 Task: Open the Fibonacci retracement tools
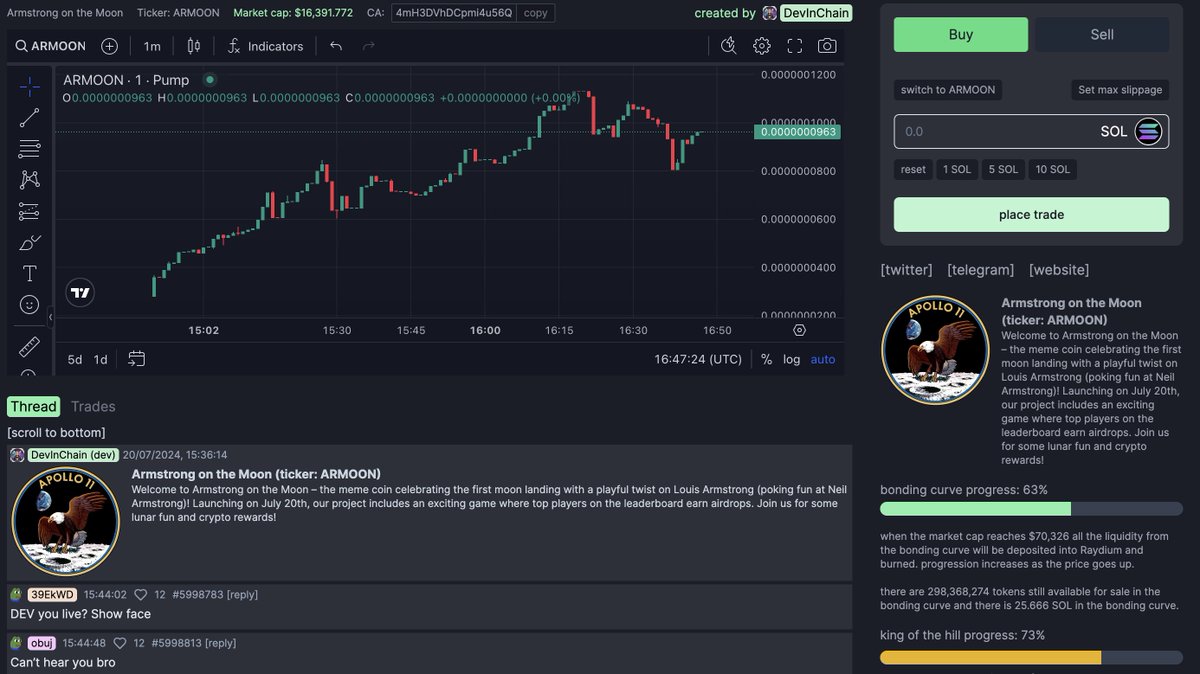(30, 149)
